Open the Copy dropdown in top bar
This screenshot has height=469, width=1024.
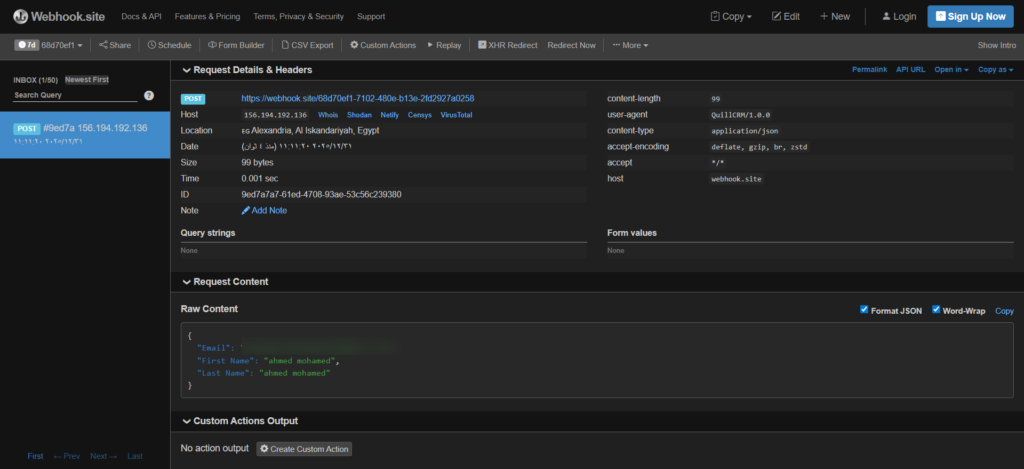point(731,16)
